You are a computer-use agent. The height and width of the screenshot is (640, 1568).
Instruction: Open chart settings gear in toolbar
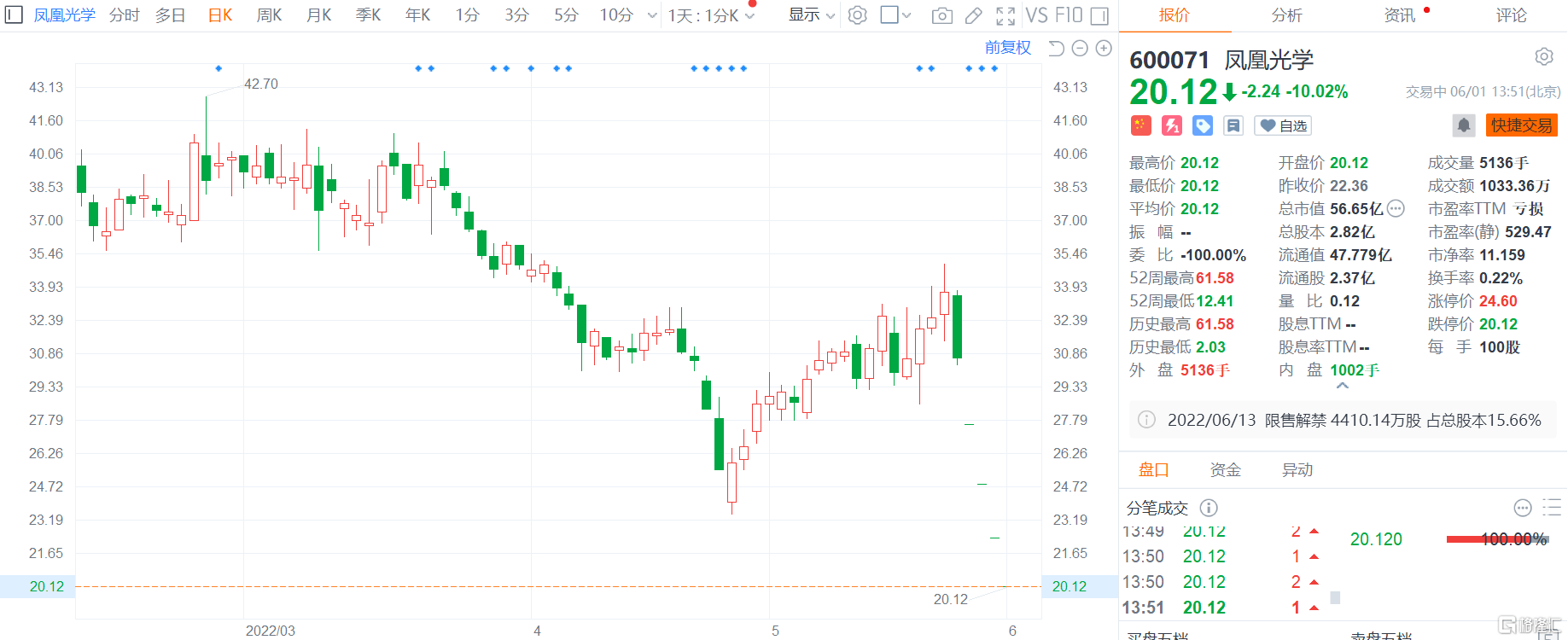click(x=858, y=15)
